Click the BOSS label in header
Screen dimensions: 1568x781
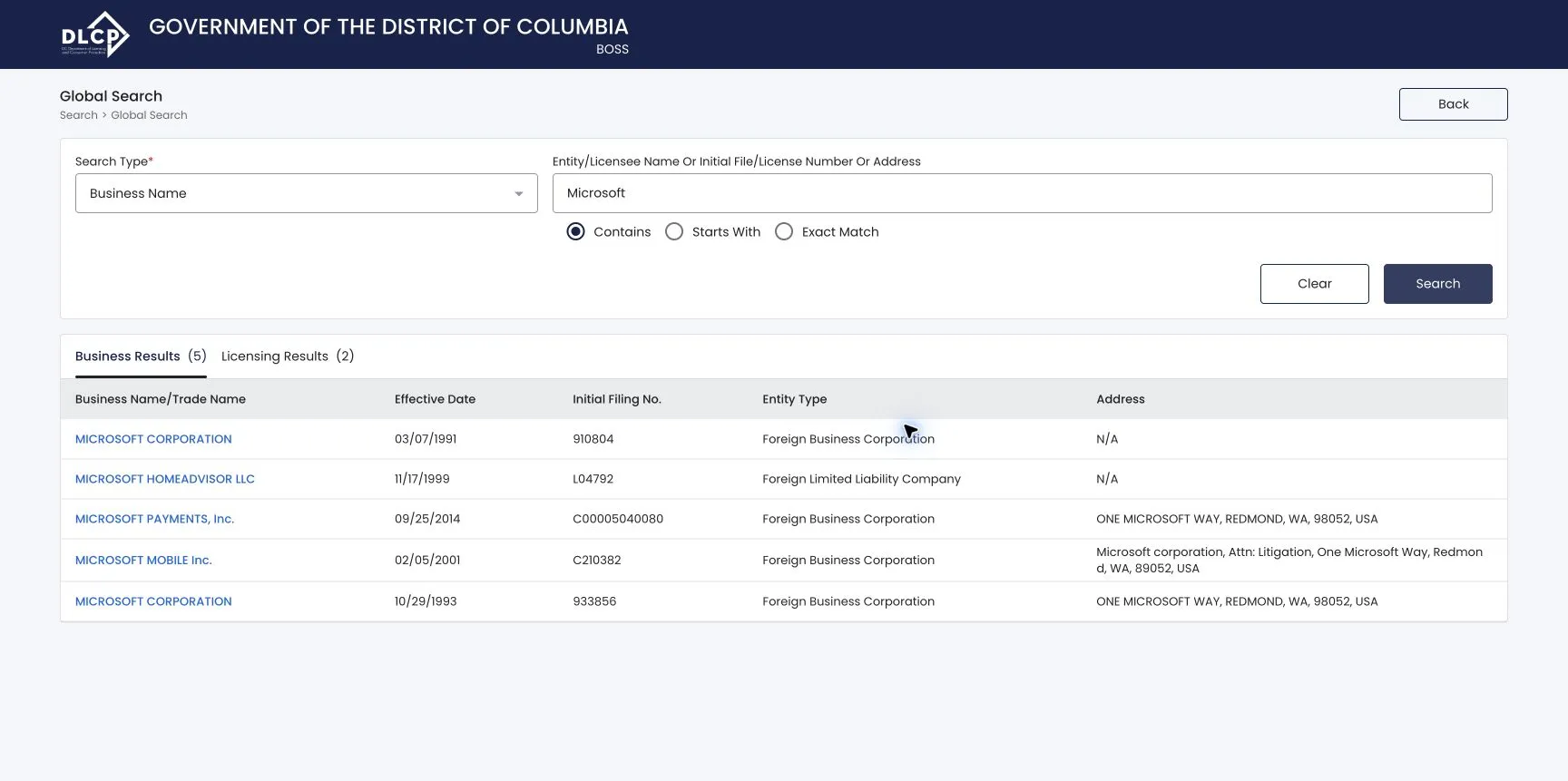coord(612,50)
